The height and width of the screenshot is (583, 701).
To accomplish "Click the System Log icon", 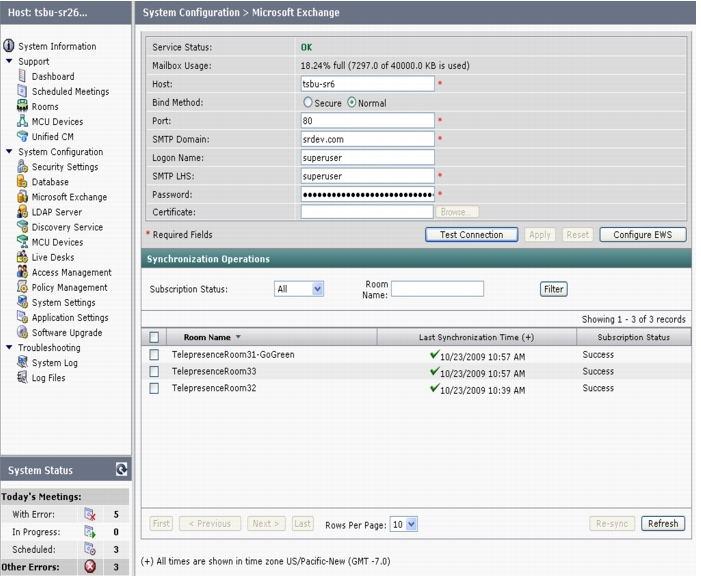I will (22, 362).
